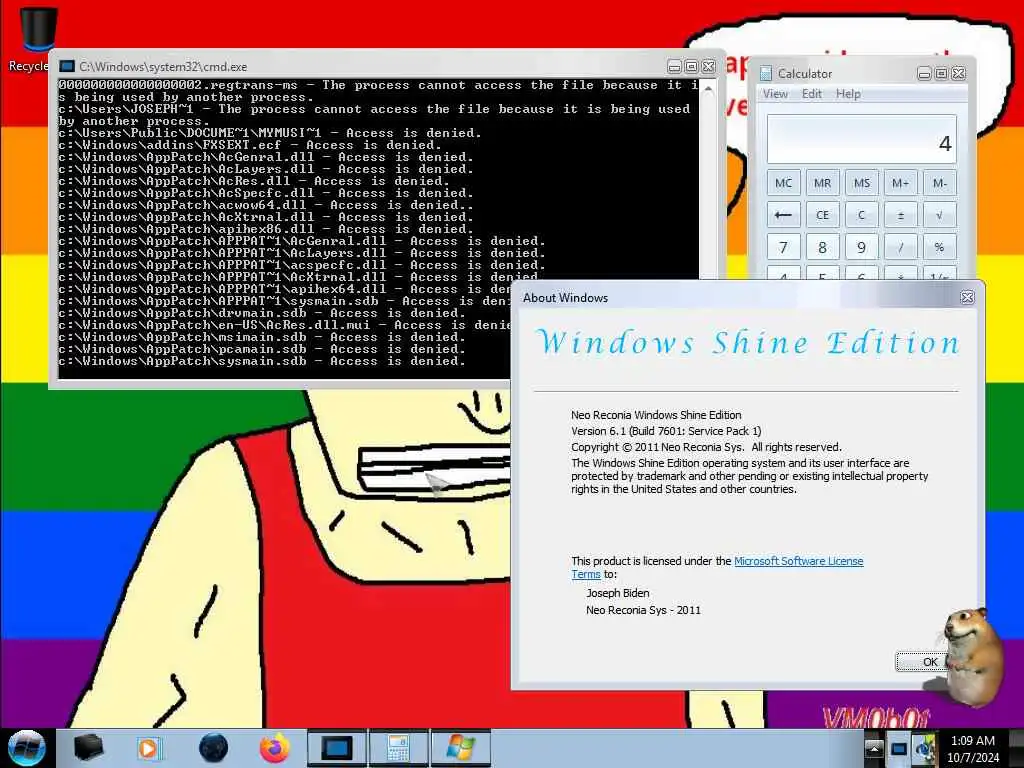Click the M- calculator key

940,183
